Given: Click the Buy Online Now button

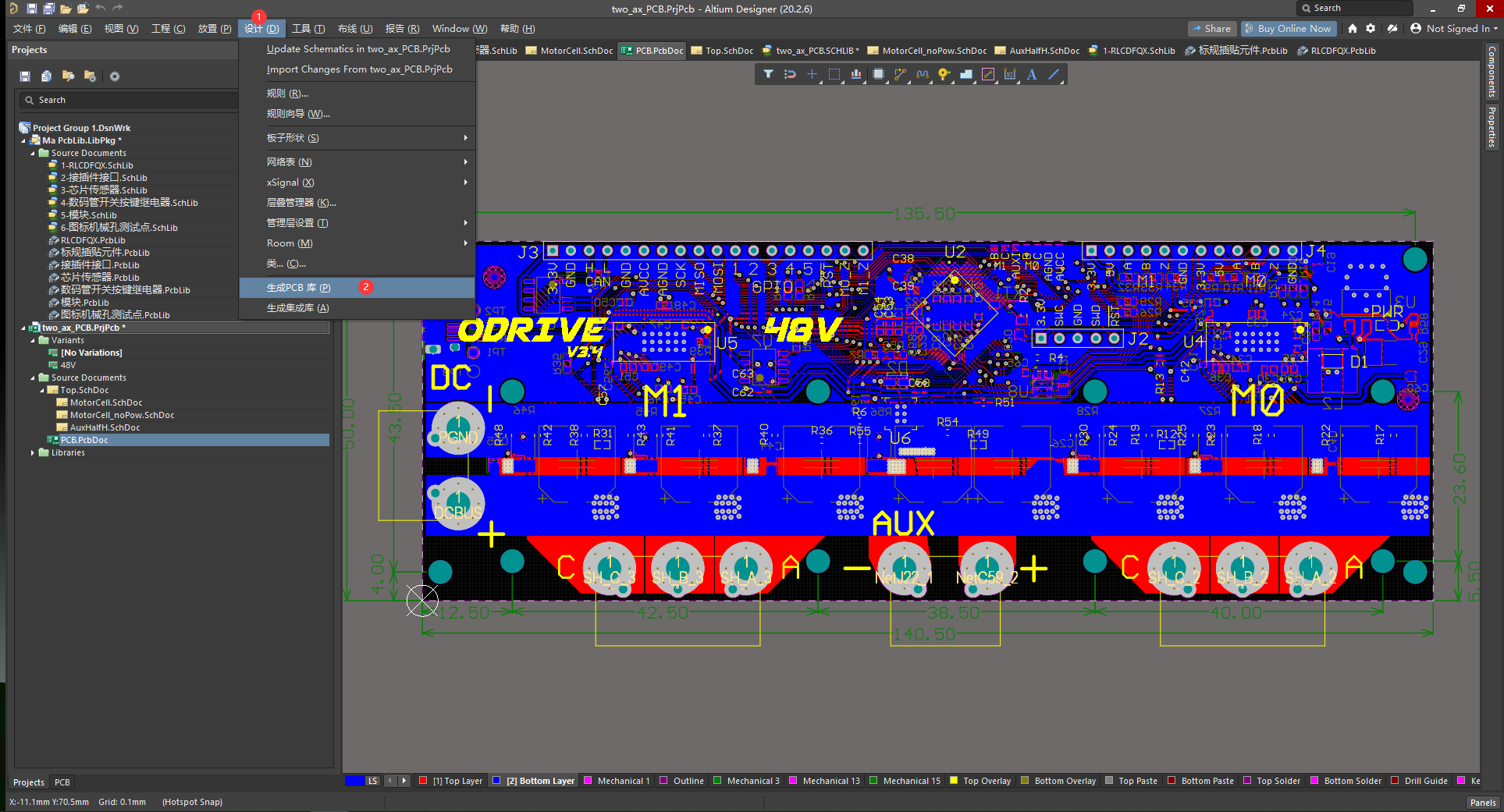Looking at the screenshot, I should pyautogui.click(x=1289, y=28).
